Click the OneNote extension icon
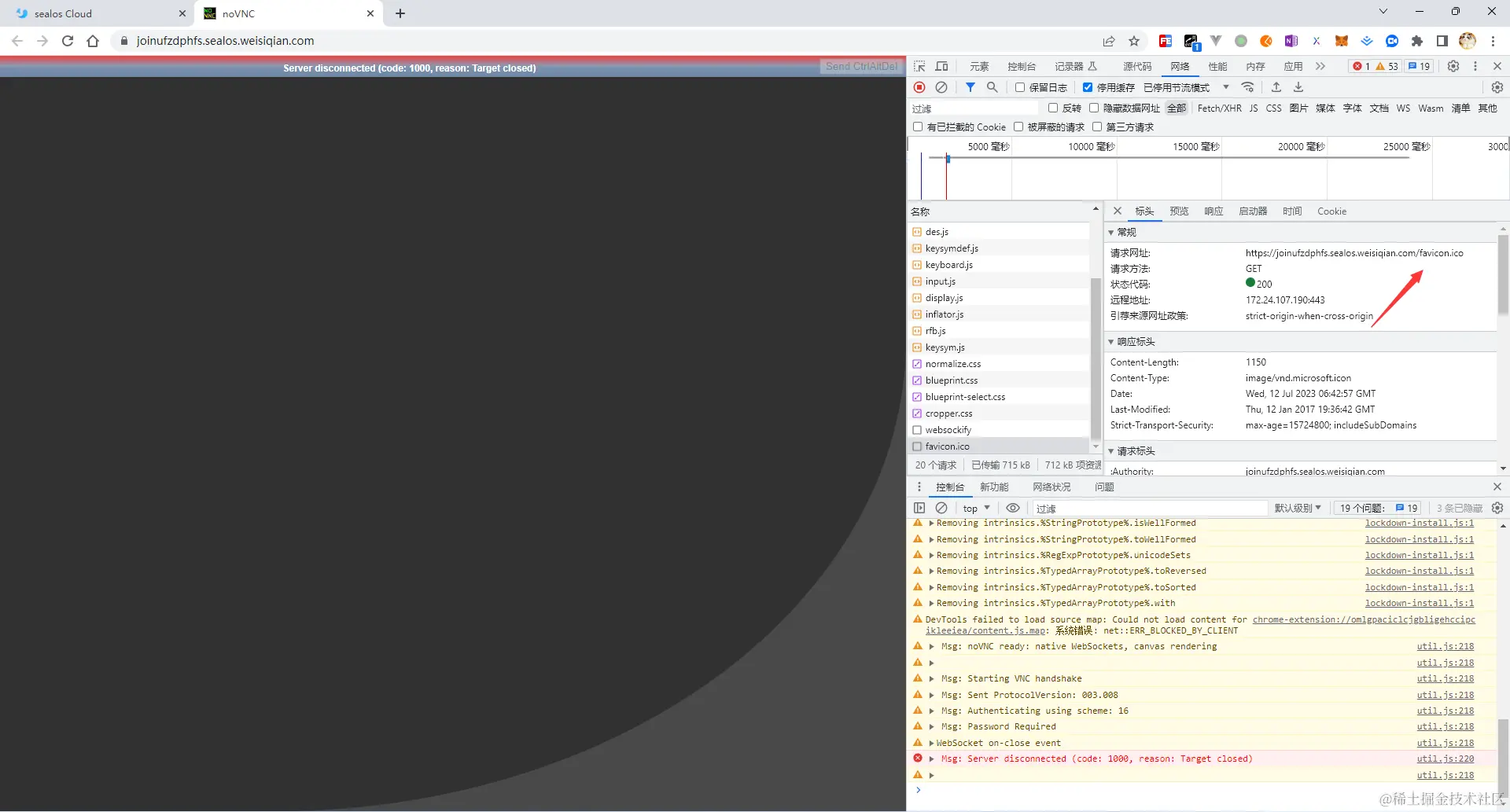 click(1291, 41)
